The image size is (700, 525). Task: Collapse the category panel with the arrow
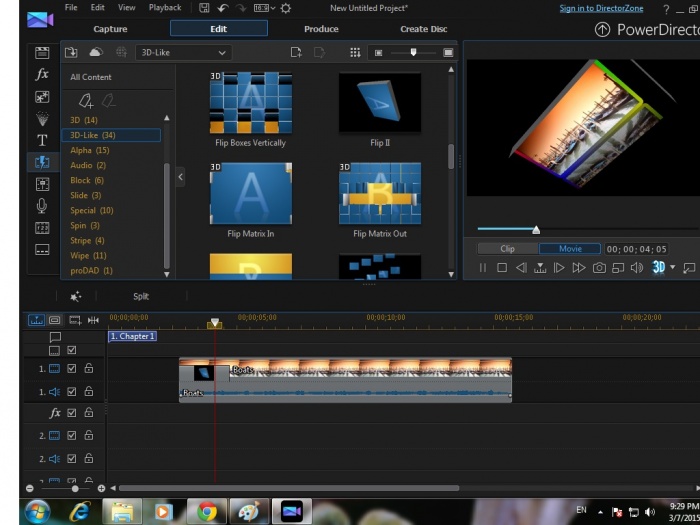point(180,177)
